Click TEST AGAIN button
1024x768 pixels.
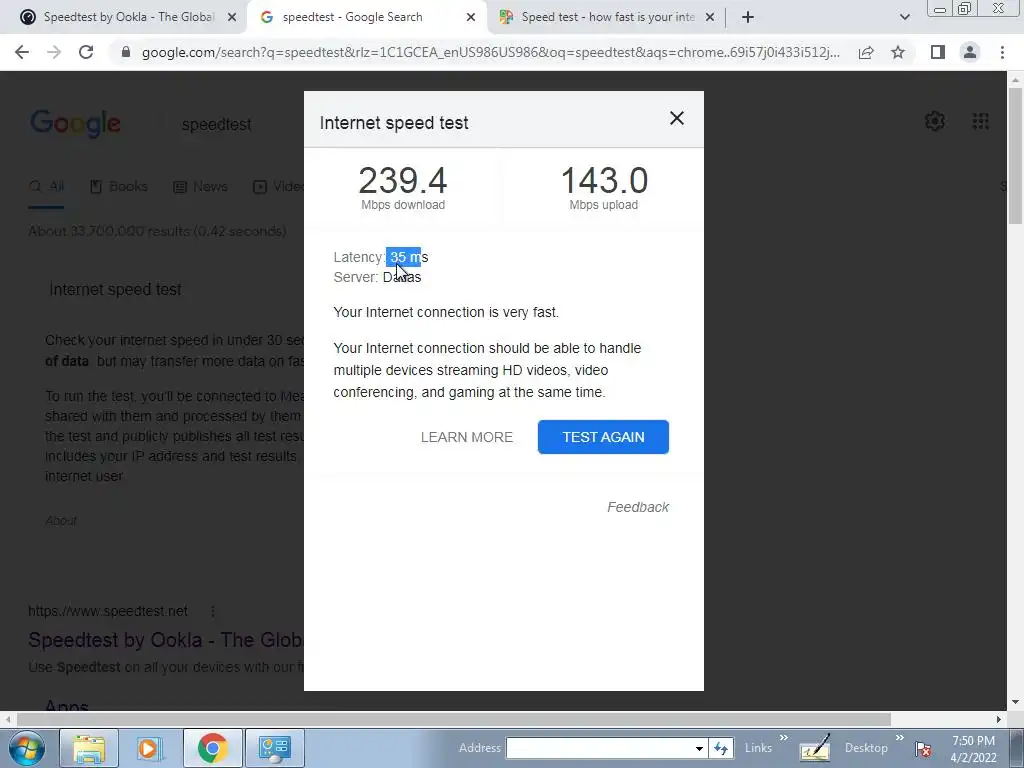pyautogui.click(x=603, y=437)
